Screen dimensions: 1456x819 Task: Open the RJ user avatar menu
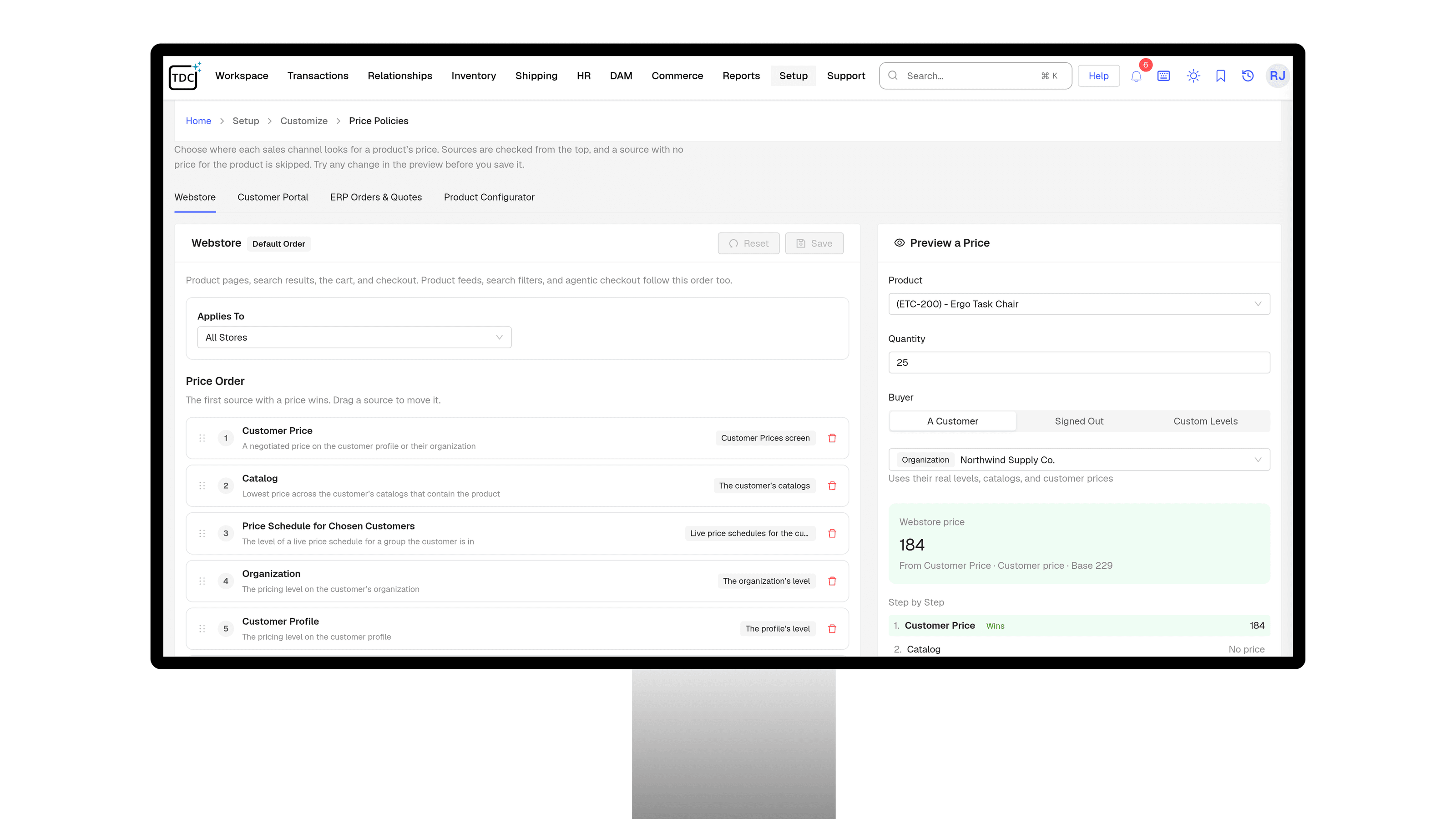click(x=1277, y=76)
